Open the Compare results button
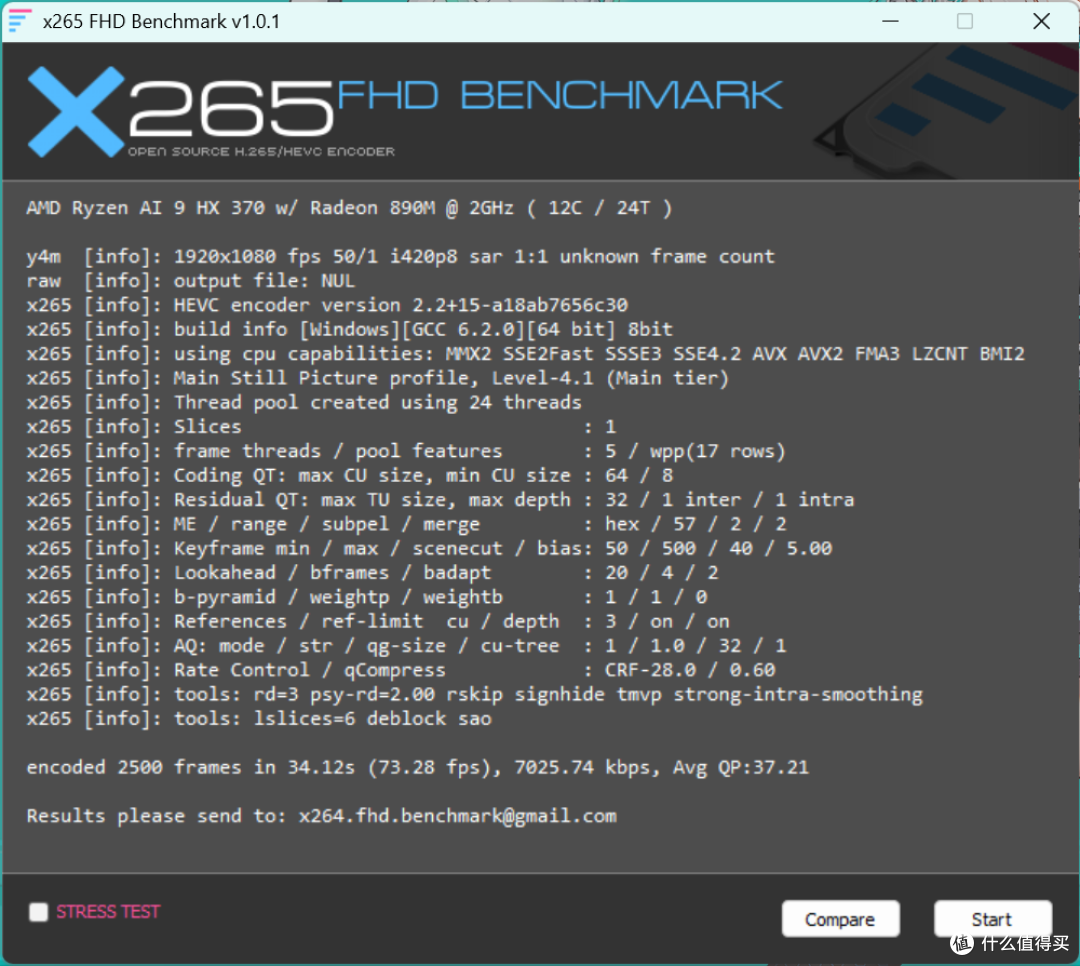1080x966 pixels. (840, 918)
